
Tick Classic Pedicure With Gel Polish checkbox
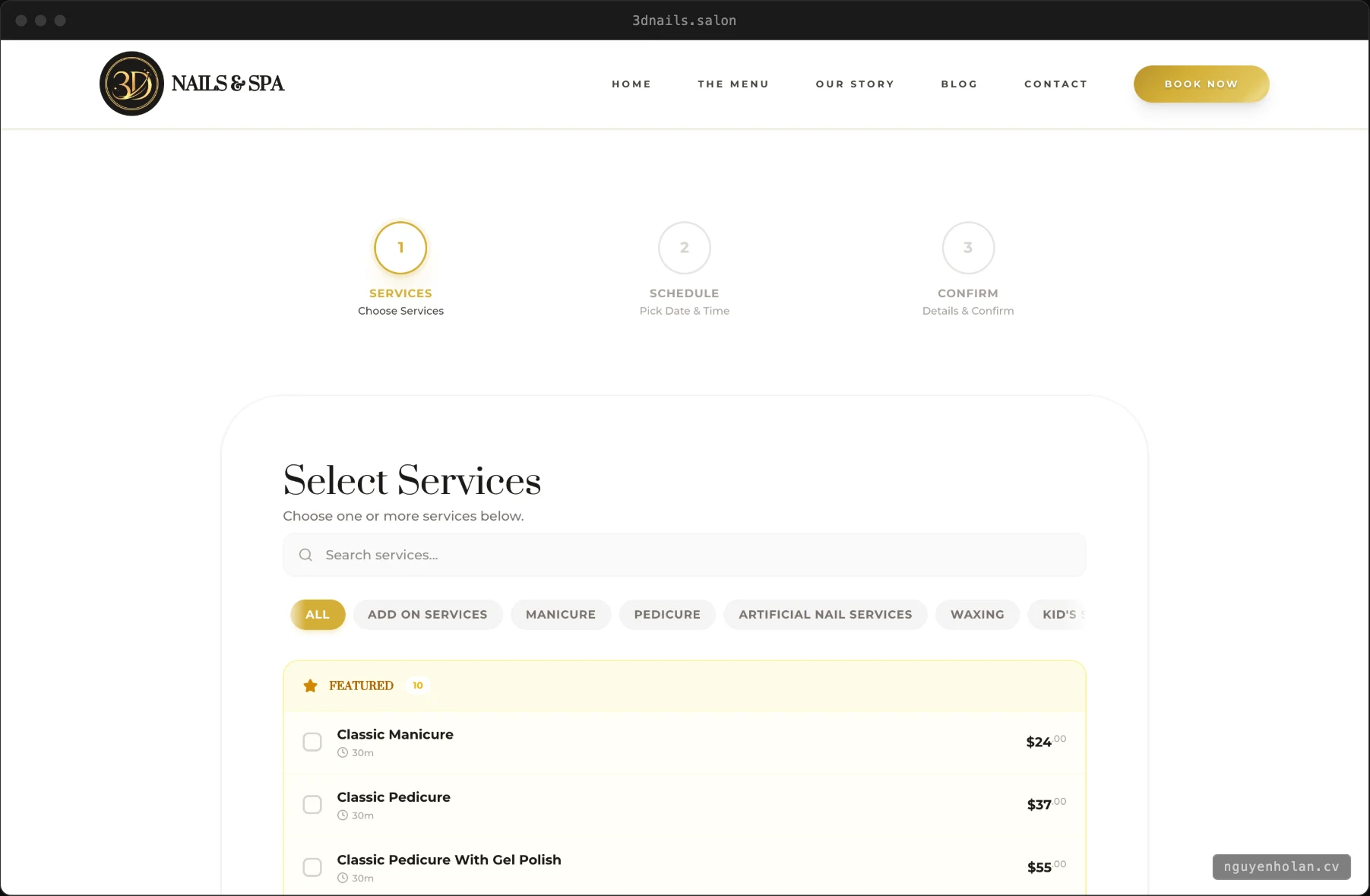point(312,867)
